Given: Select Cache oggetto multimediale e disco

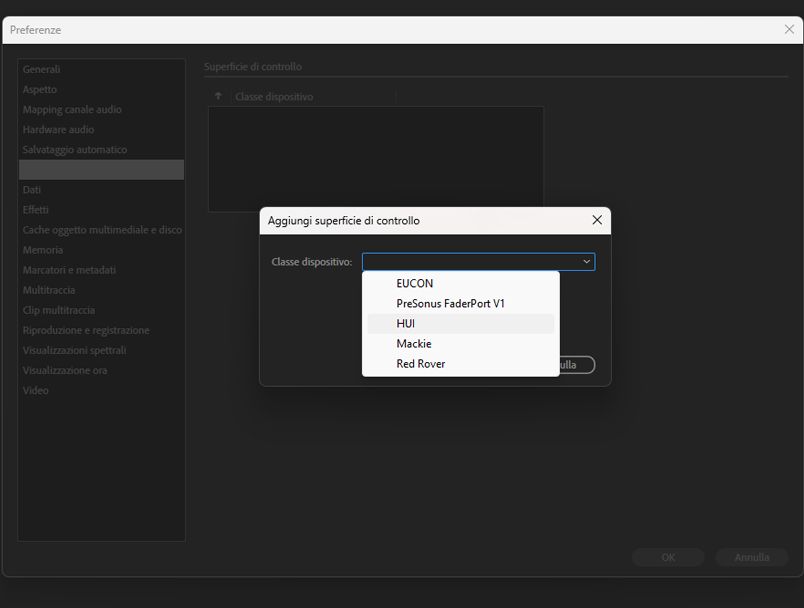Looking at the screenshot, I should click(x=102, y=230).
